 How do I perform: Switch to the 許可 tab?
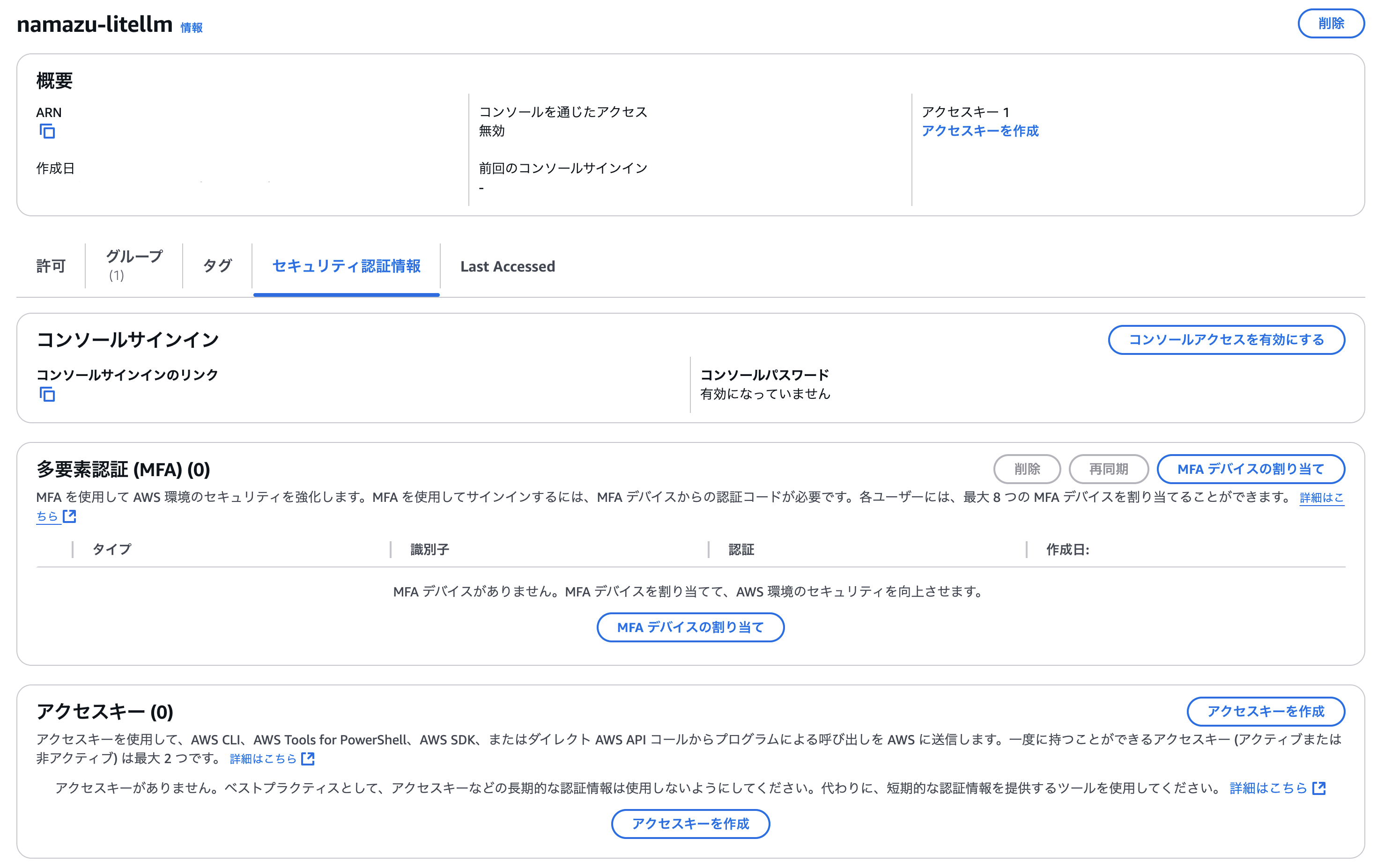51,266
